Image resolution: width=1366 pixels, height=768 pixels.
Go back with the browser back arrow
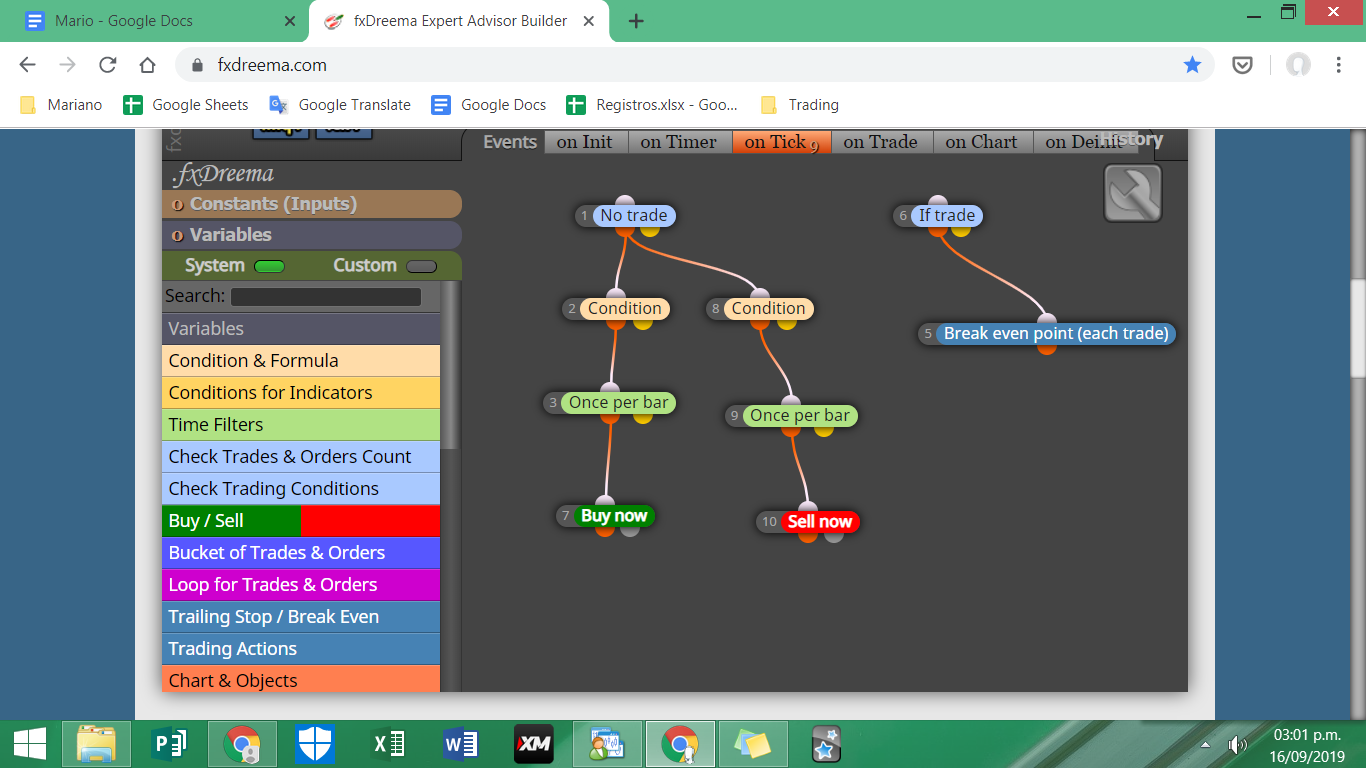[x=27, y=65]
